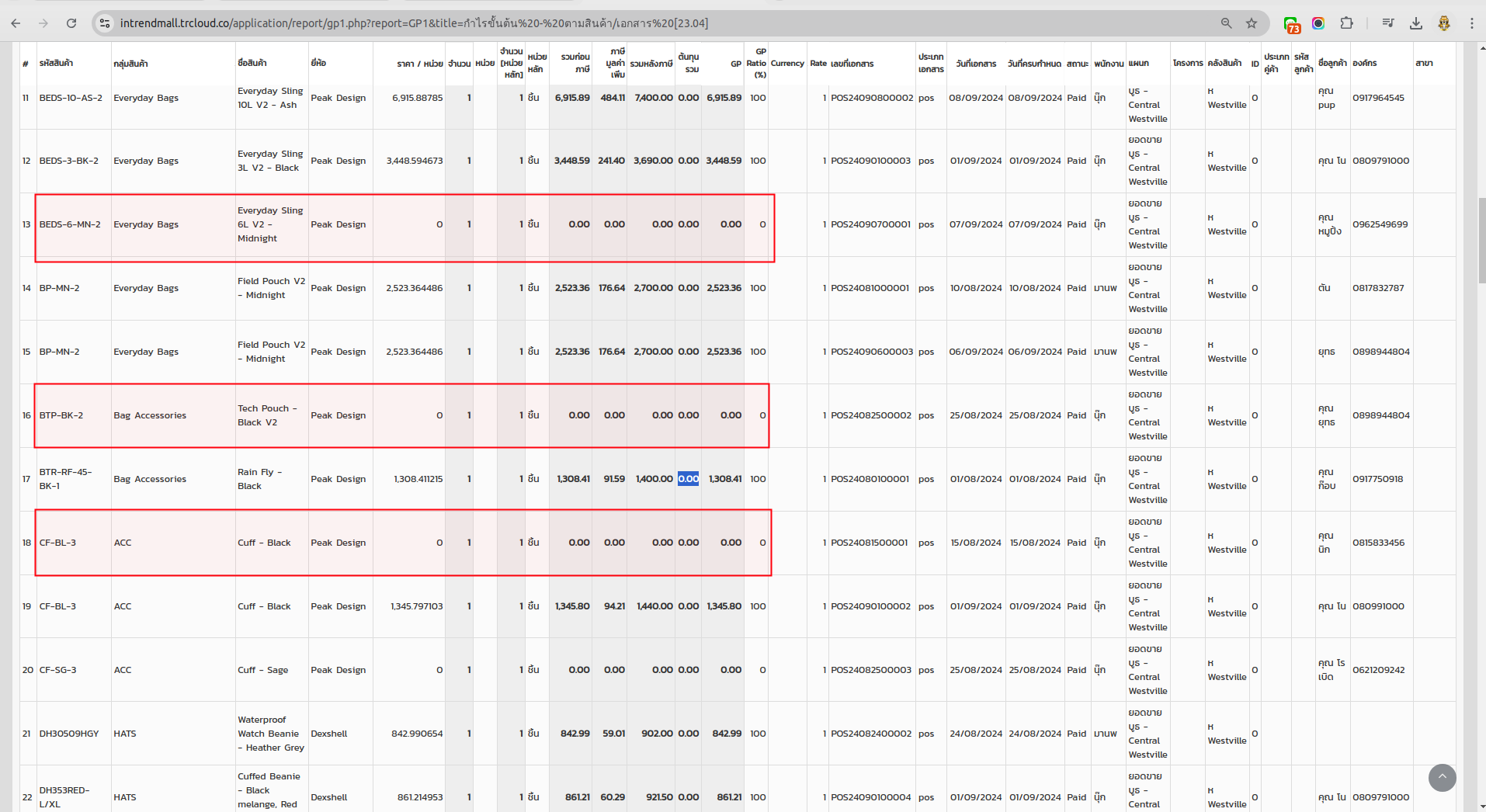The width and height of the screenshot is (1486, 812).
Task: Click the price 3,448.594673 cell
Action: [x=415, y=161]
